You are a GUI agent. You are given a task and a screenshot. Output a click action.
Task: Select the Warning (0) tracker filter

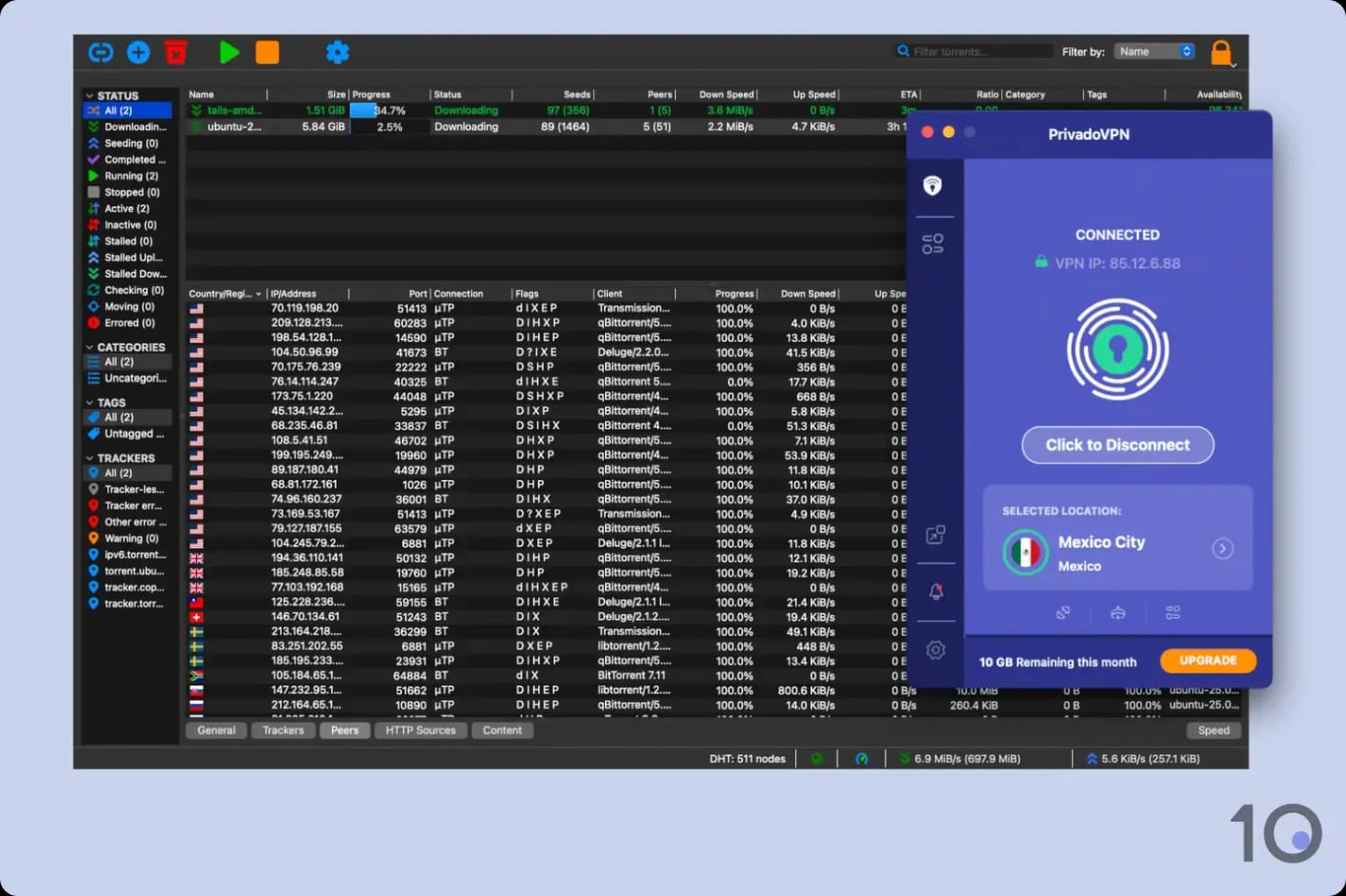(127, 538)
